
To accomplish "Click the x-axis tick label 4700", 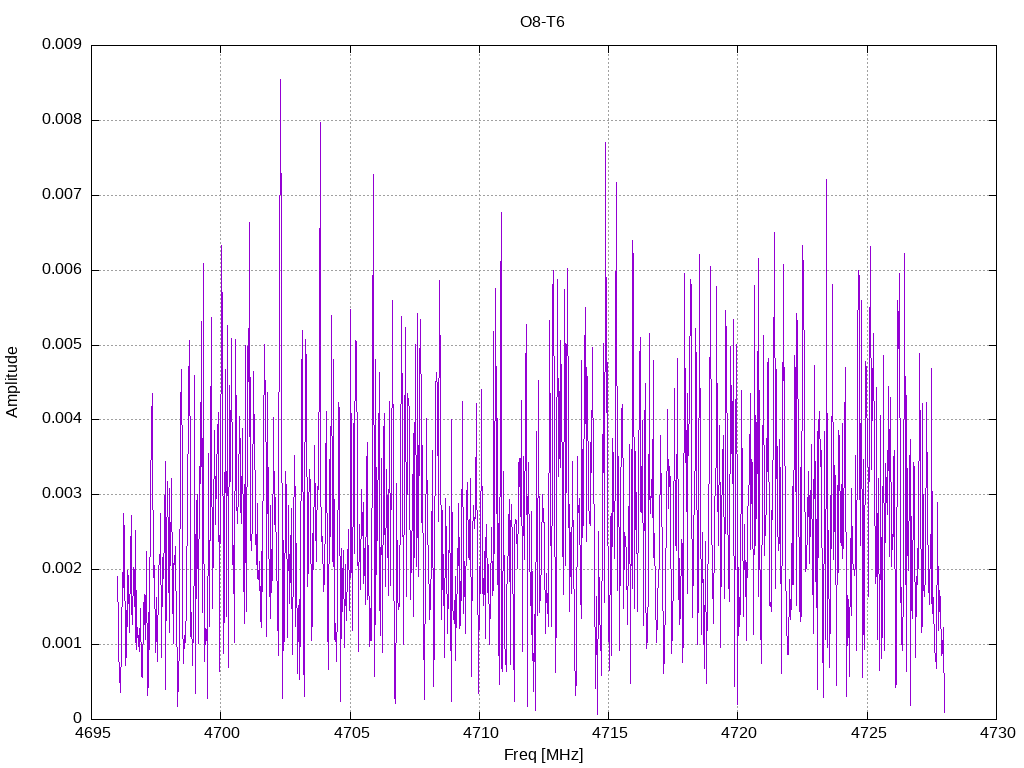I will pos(221,733).
